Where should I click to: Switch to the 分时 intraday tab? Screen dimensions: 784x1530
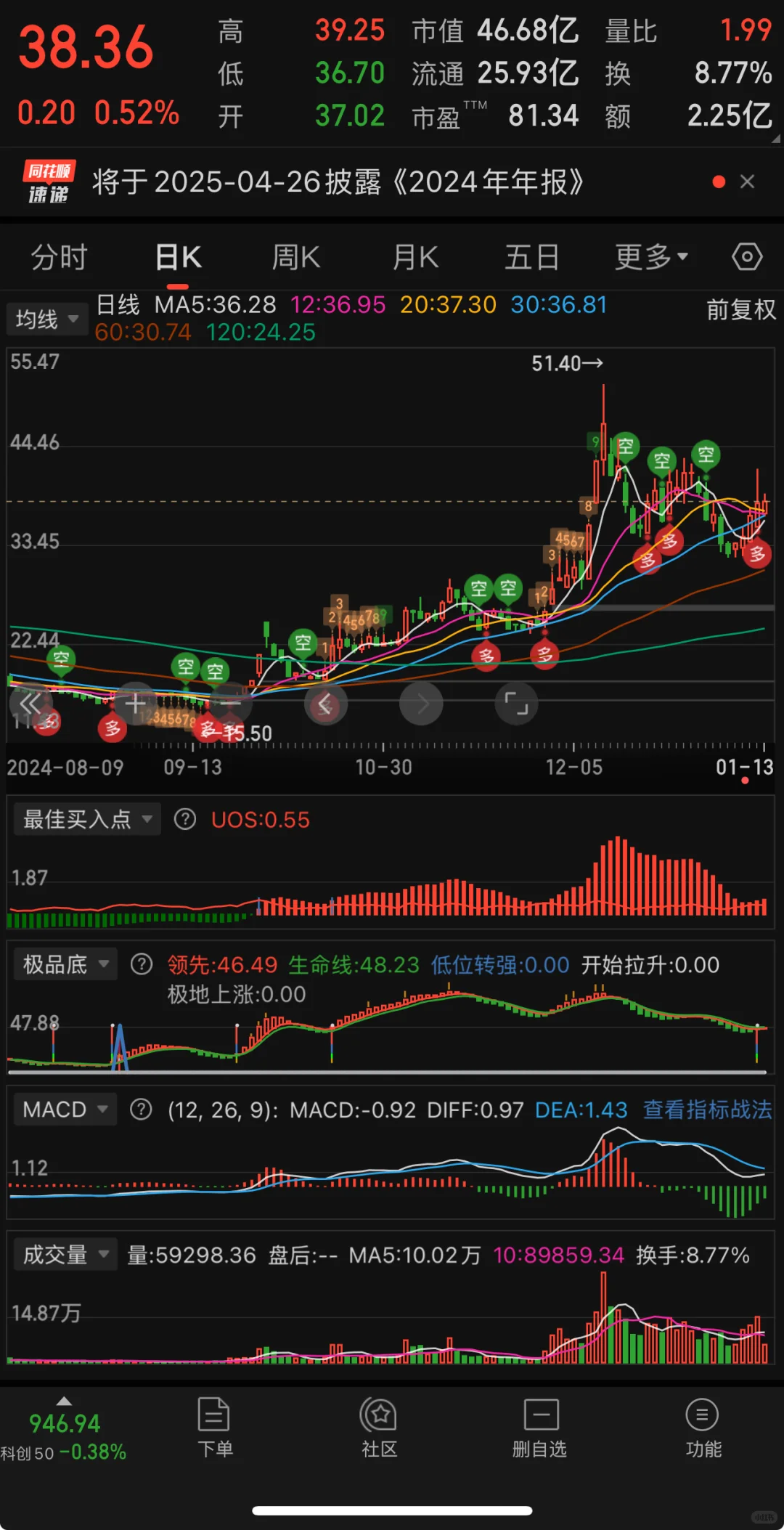click(x=59, y=257)
